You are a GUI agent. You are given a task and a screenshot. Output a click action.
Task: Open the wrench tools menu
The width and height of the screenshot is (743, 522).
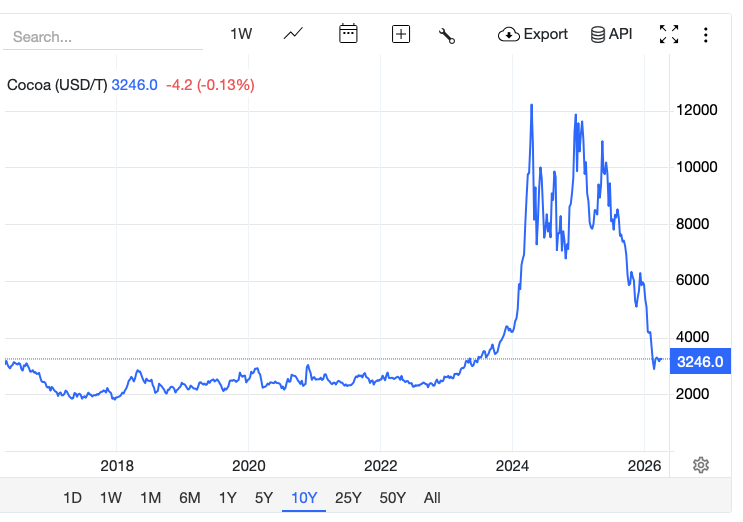pyautogui.click(x=447, y=36)
